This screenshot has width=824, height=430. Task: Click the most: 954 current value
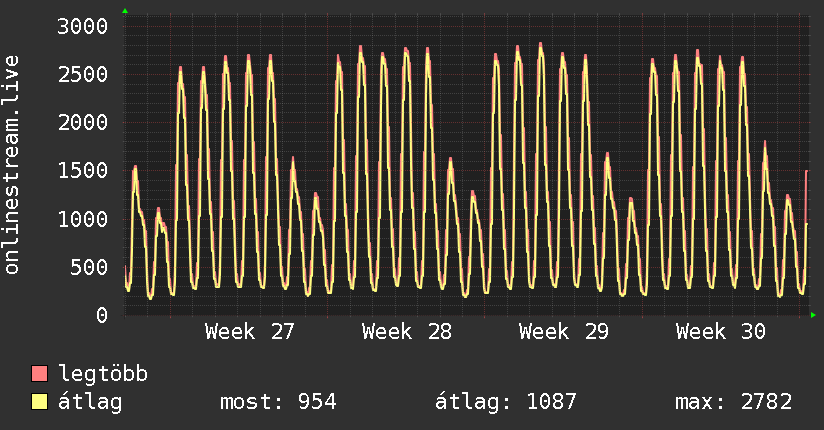(278, 402)
